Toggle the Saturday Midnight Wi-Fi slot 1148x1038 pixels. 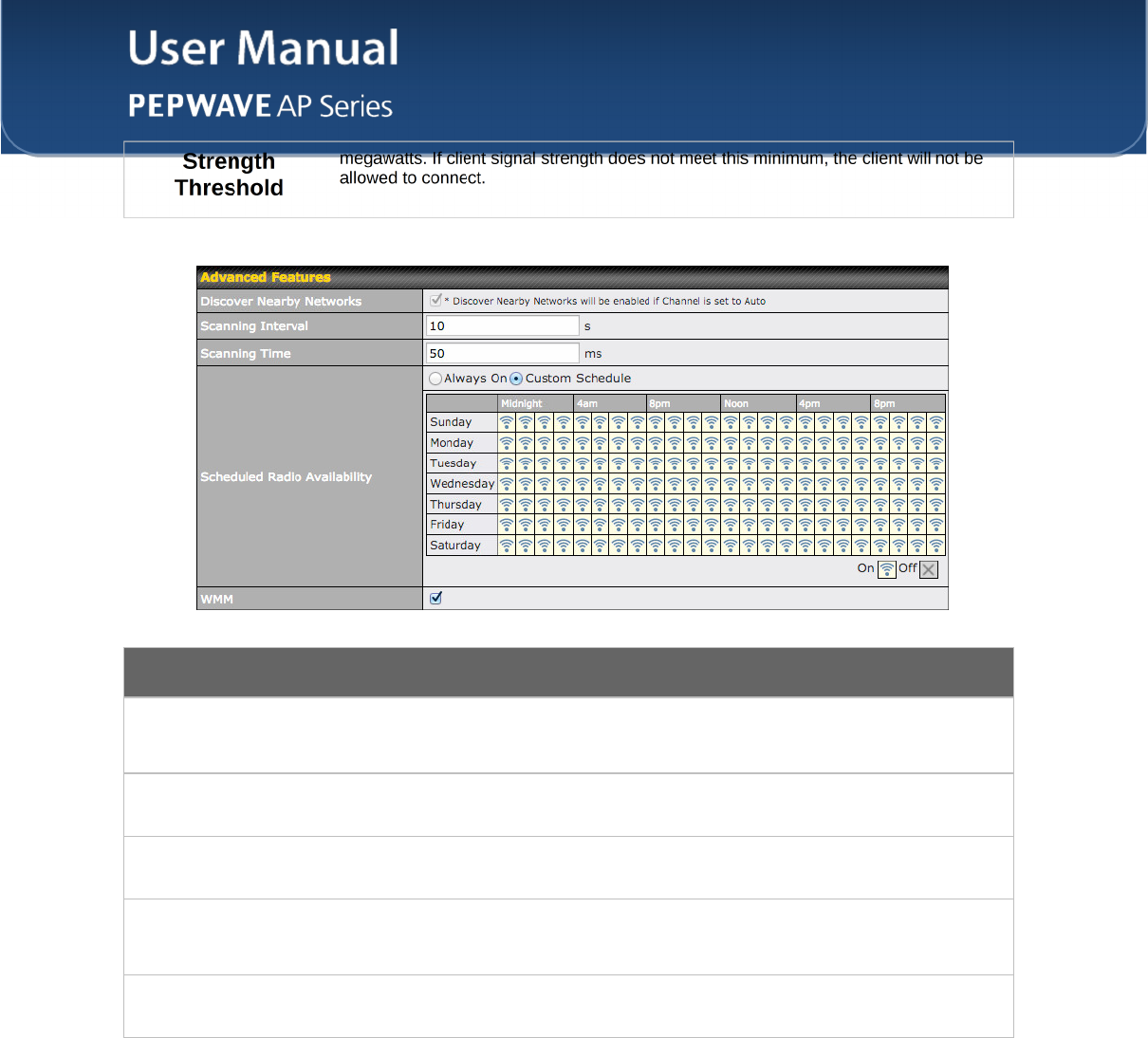tap(507, 546)
